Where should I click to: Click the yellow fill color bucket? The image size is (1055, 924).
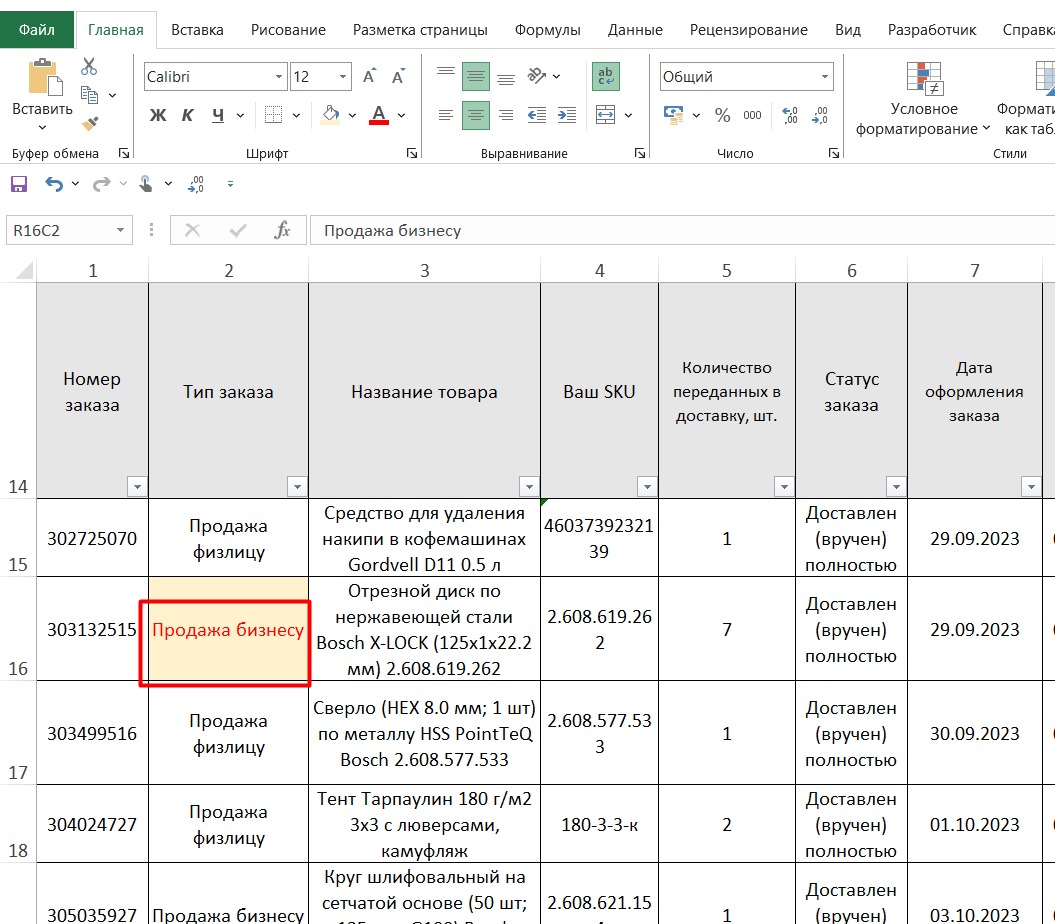pos(329,115)
